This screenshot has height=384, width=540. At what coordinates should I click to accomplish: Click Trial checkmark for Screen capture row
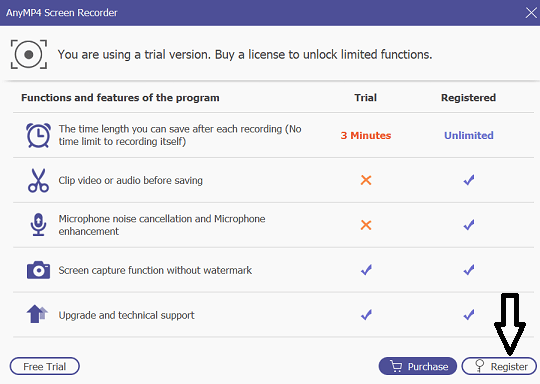coord(366,270)
